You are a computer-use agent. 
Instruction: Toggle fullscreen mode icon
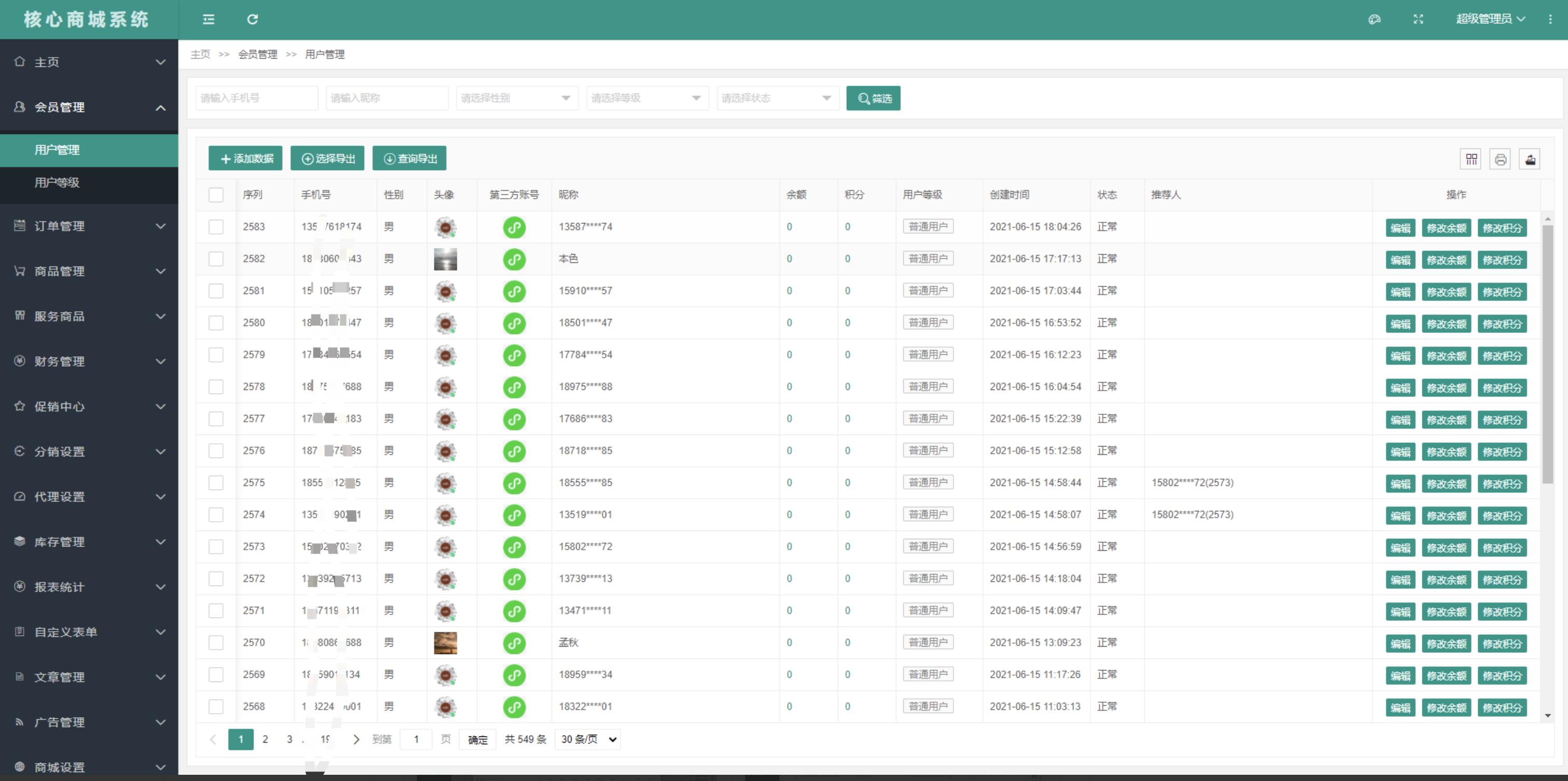[1418, 20]
